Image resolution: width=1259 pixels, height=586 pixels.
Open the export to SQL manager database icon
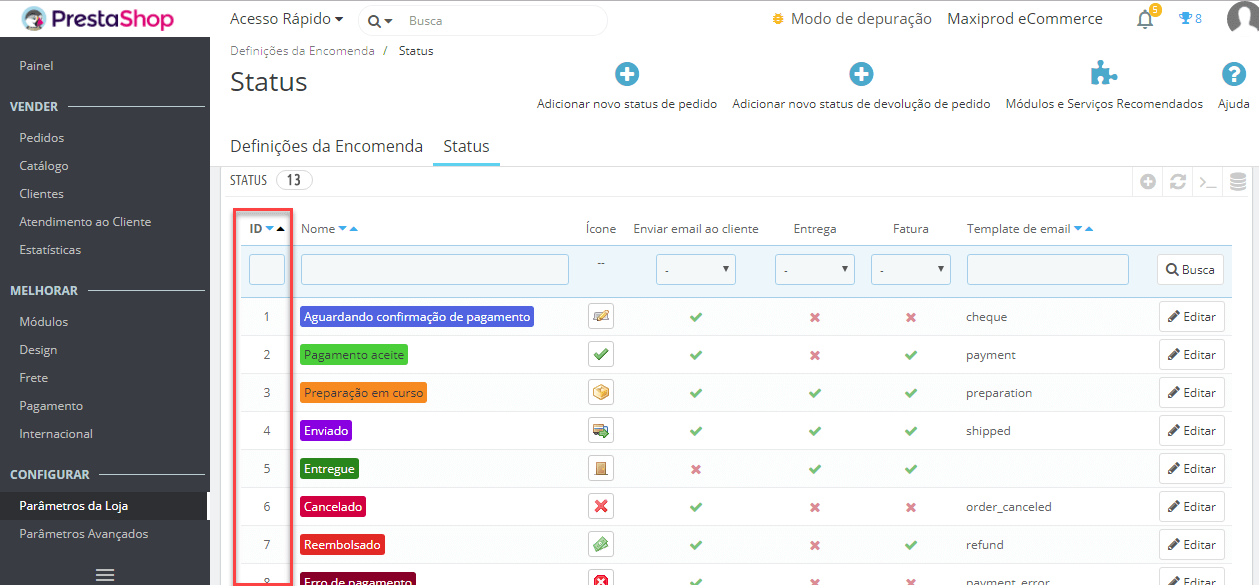tap(1238, 182)
